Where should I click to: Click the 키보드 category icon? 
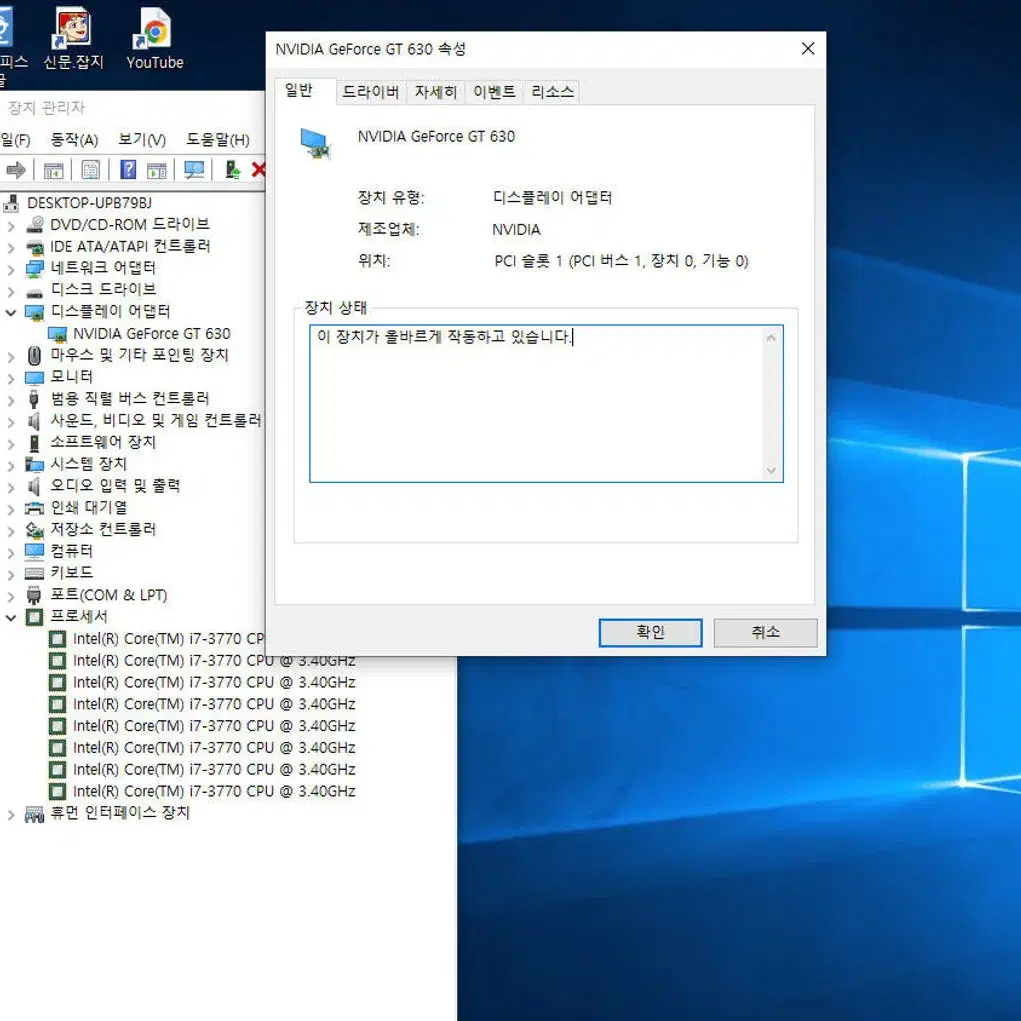[35, 573]
